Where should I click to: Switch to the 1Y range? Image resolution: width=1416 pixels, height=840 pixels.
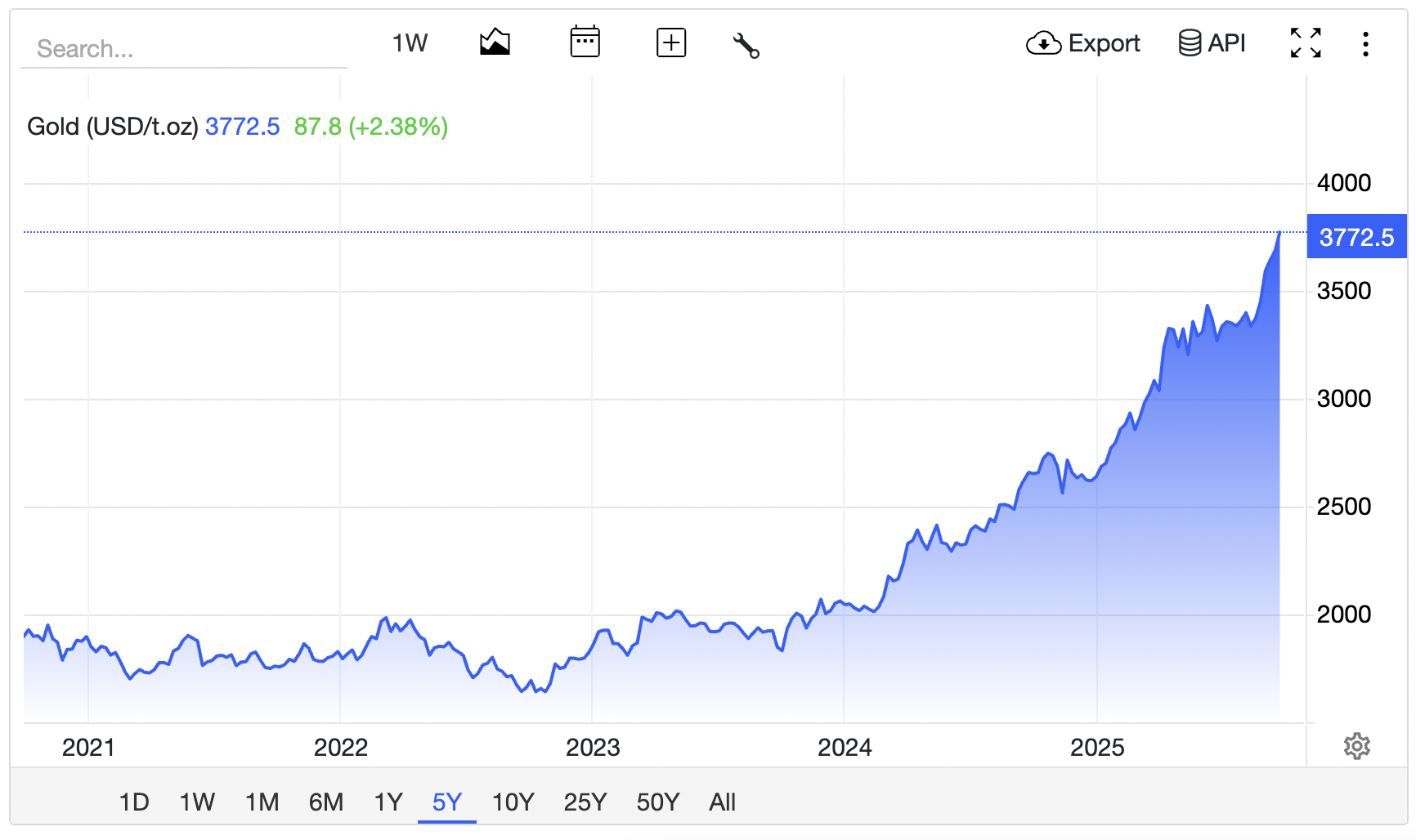pos(388,802)
